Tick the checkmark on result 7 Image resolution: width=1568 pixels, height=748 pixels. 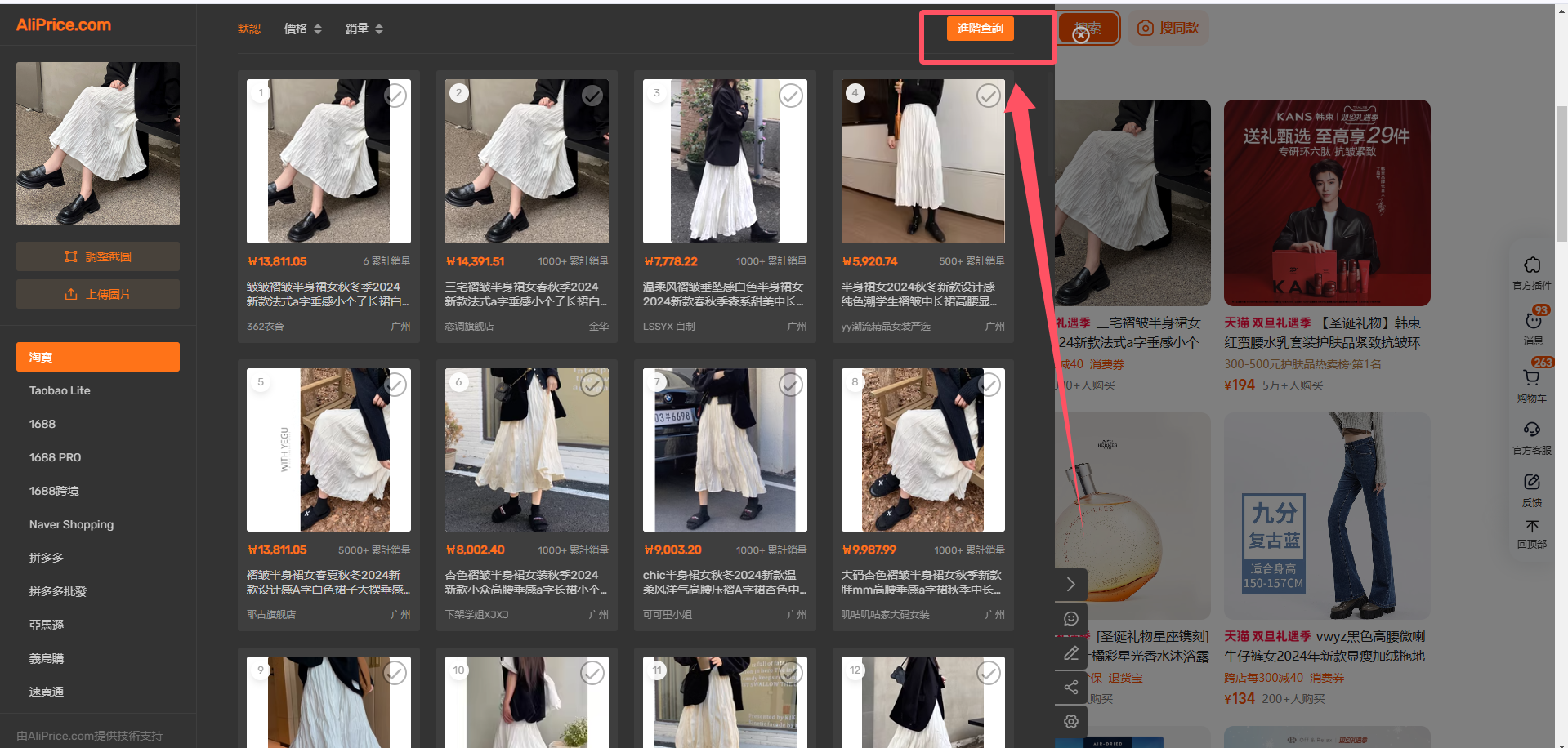tap(791, 385)
